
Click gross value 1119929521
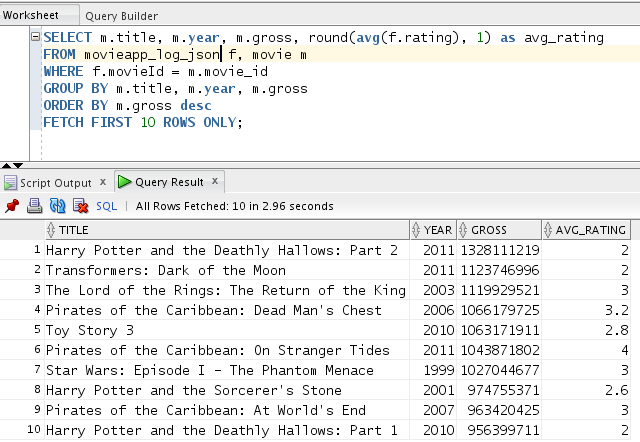coord(499,290)
